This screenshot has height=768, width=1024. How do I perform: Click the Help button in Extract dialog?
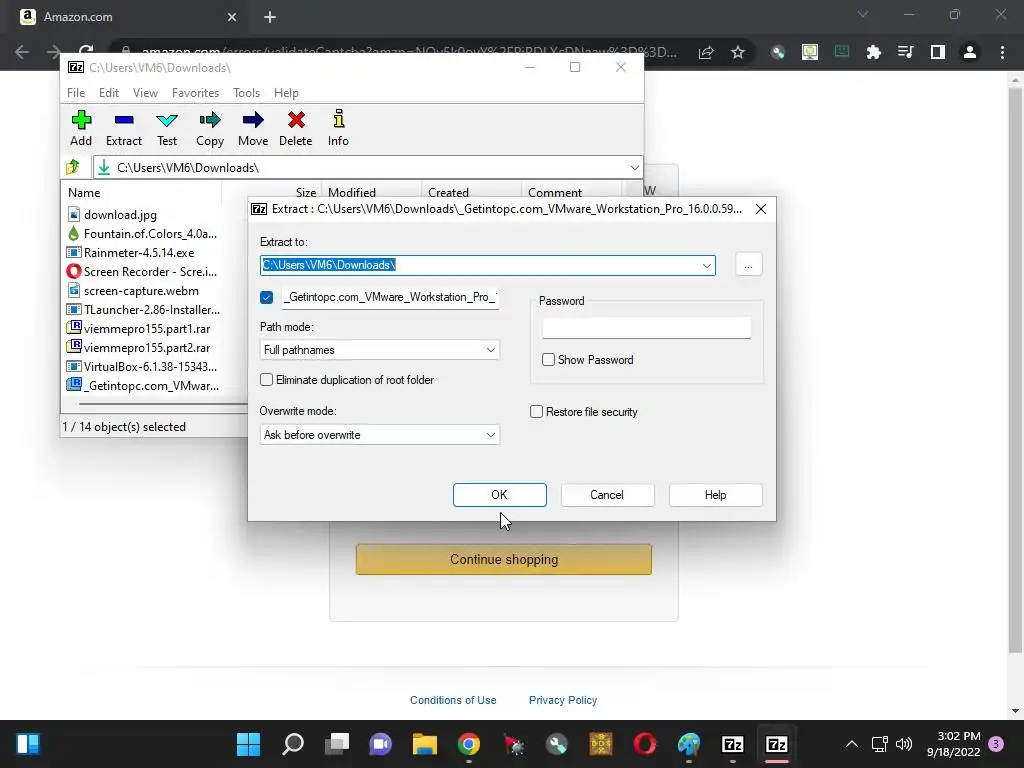coord(716,495)
